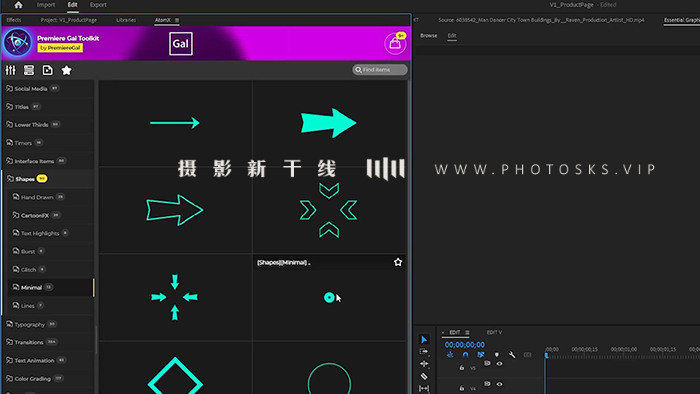
Task: Open the Source monitor tab
Action: pos(541,20)
